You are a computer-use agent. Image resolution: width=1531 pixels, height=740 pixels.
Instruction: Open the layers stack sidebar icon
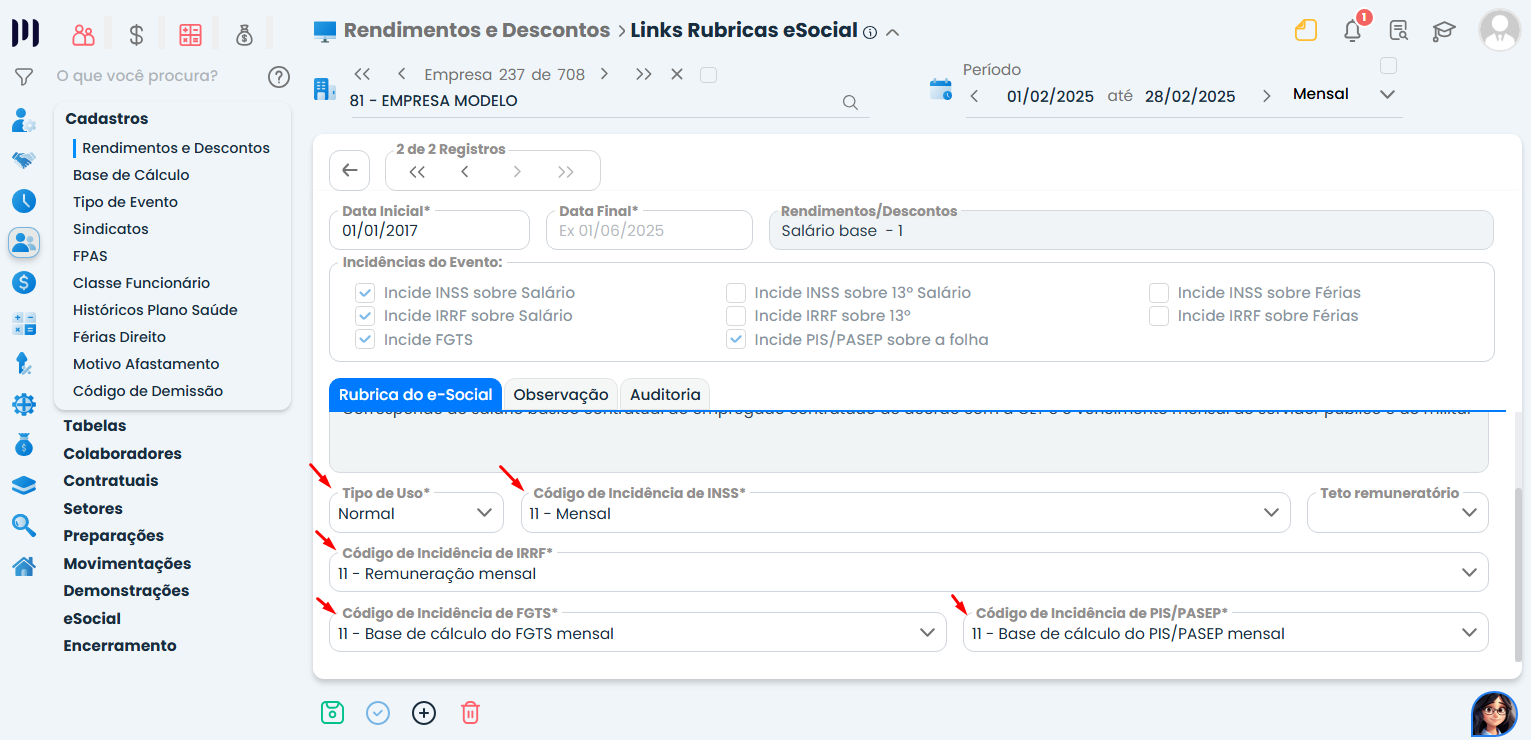[x=24, y=486]
